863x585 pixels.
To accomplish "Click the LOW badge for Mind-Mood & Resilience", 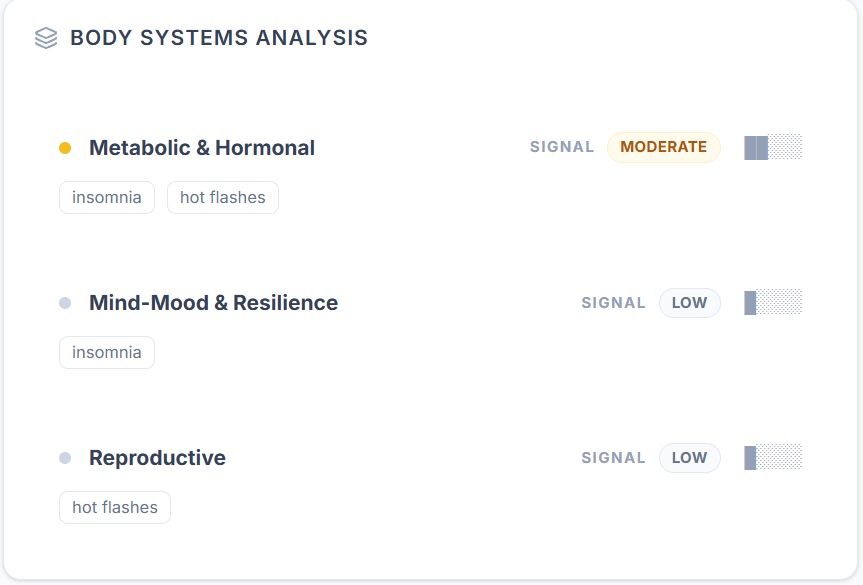I will point(689,302).
